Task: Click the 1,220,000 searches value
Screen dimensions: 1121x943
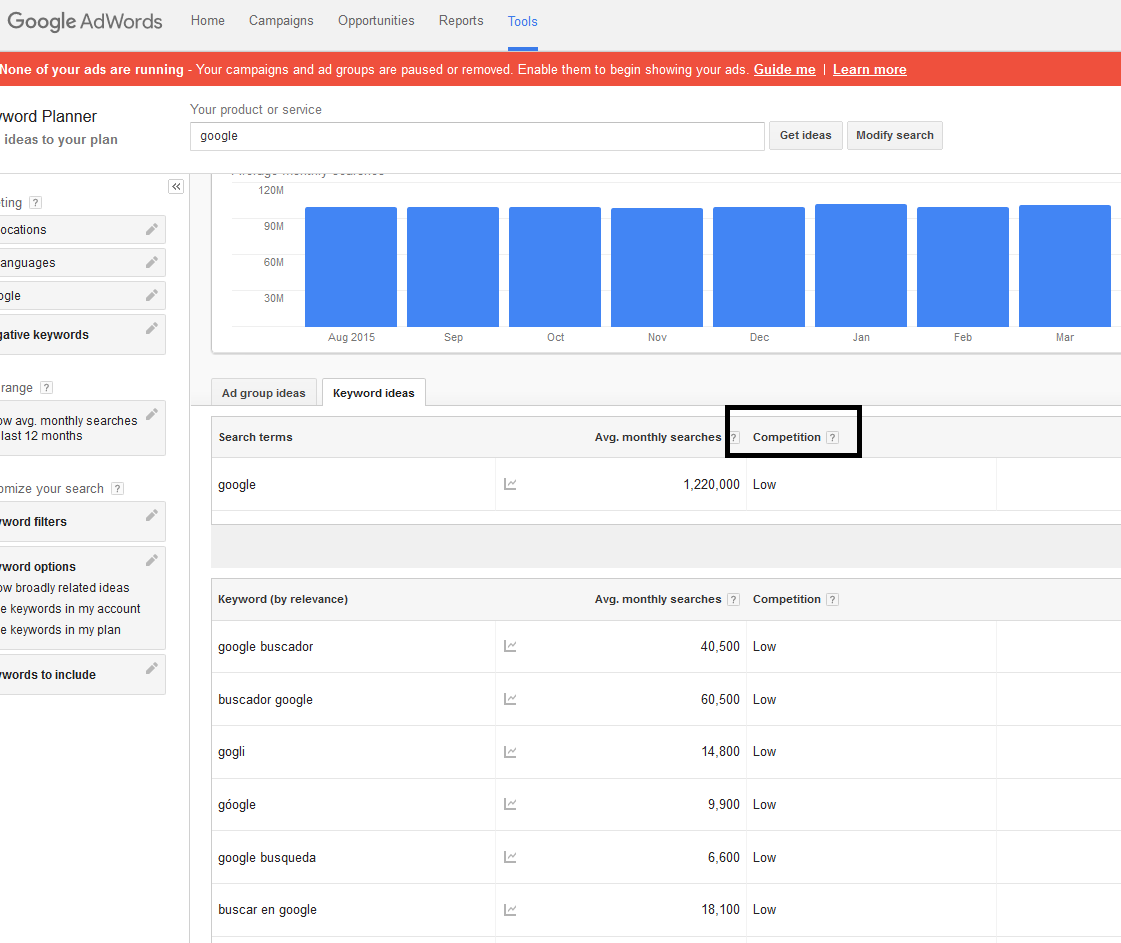Action: point(711,484)
